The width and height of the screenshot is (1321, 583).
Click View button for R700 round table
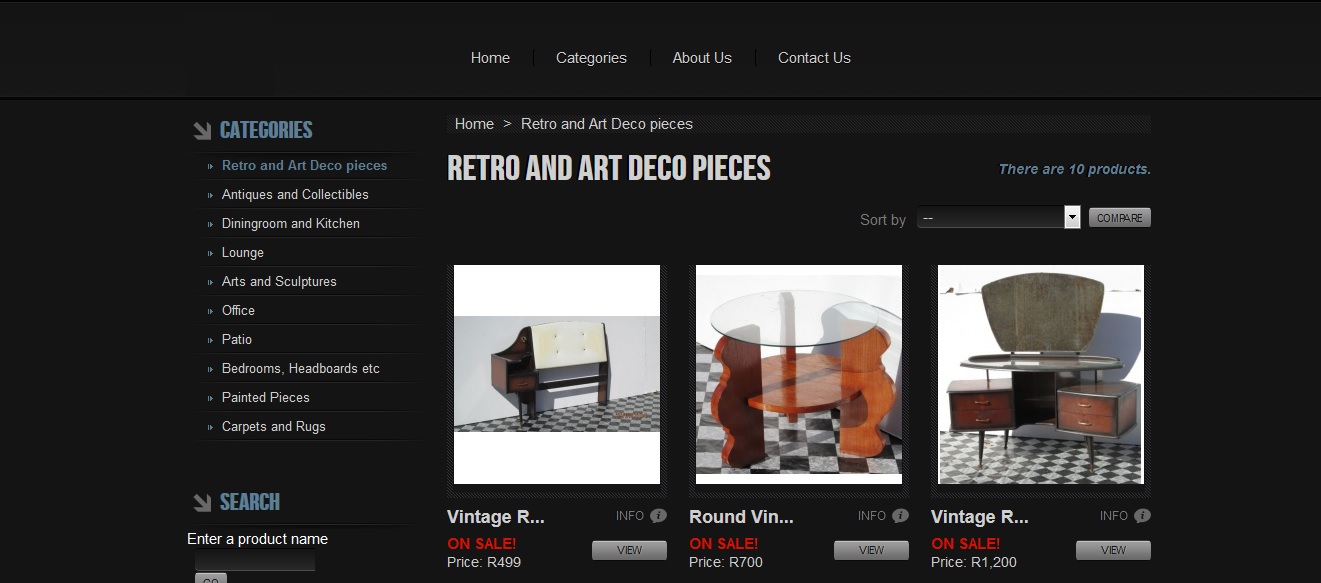click(x=872, y=550)
